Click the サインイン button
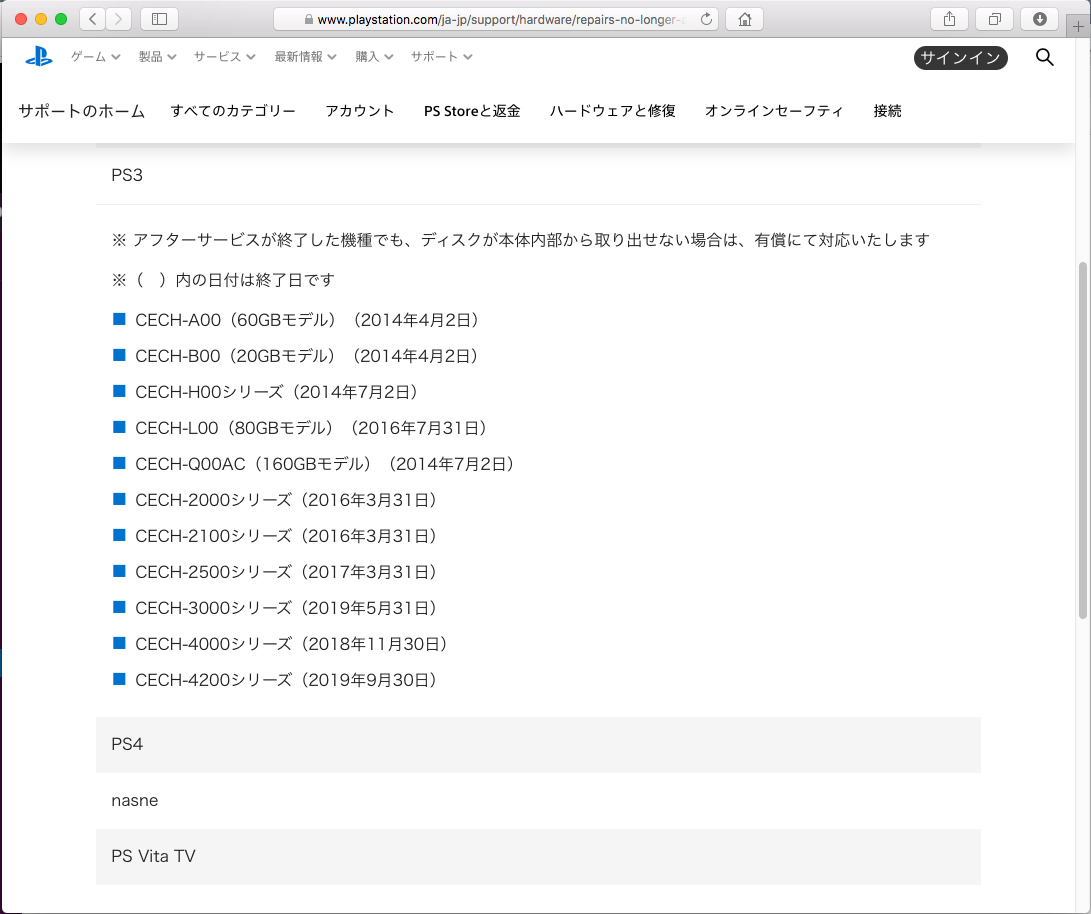This screenshot has height=914, width=1091. pos(960,58)
